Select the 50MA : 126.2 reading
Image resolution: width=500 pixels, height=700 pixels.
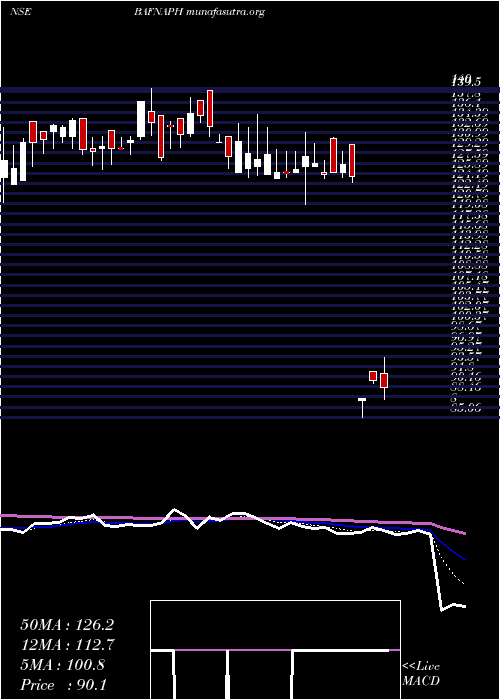tap(67, 625)
